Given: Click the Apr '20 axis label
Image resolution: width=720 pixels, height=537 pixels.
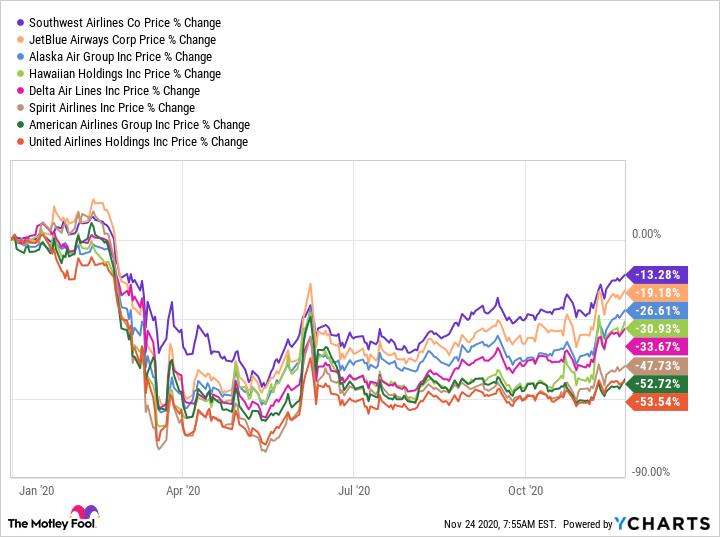Looking at the screenshot, I should (182, 490).
